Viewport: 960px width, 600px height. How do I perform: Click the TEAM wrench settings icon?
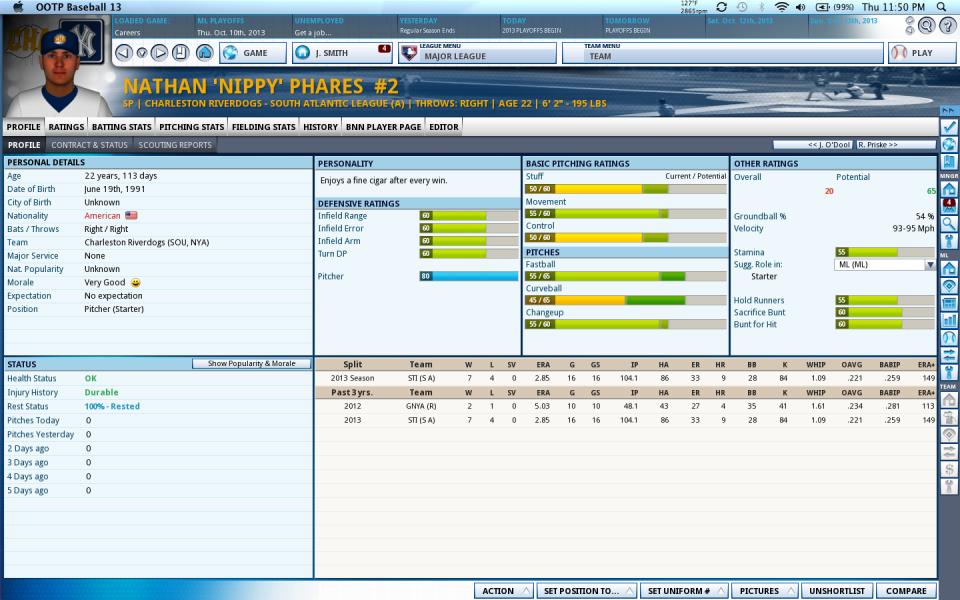point(949,487)
